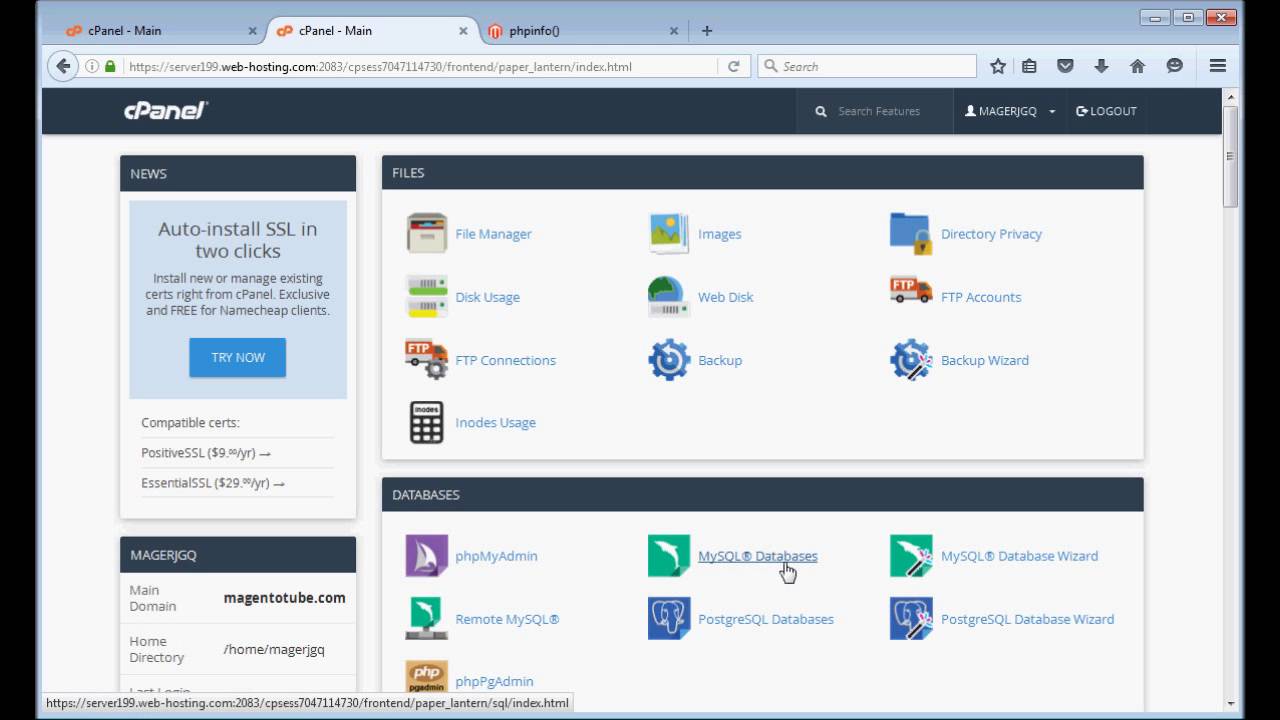Image resolution: width=1280 pixels, height=720 pixels.
Task: Click the Inodes Usage text link
Action: point(495,423)
